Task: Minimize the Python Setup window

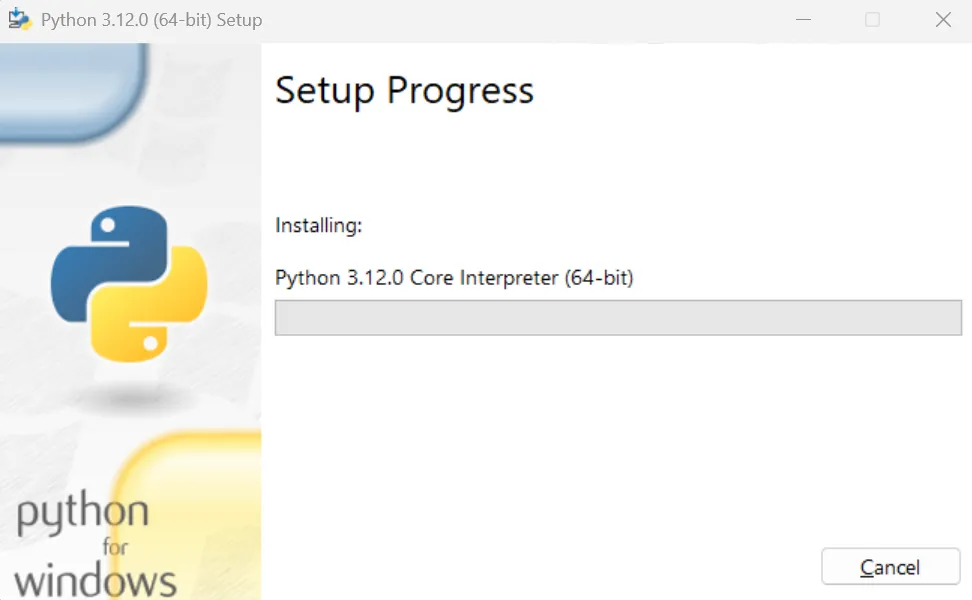Action: 802,20
